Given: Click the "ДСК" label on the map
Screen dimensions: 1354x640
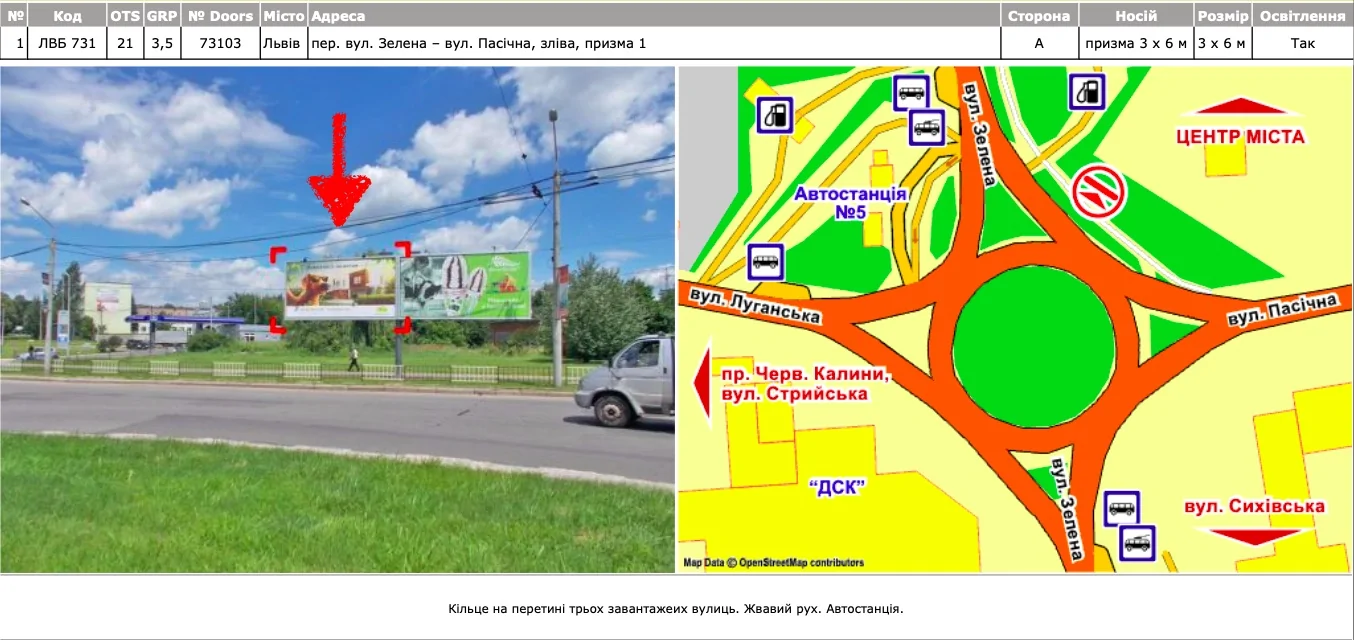Looking at the screenshot, I should [836, 487].
